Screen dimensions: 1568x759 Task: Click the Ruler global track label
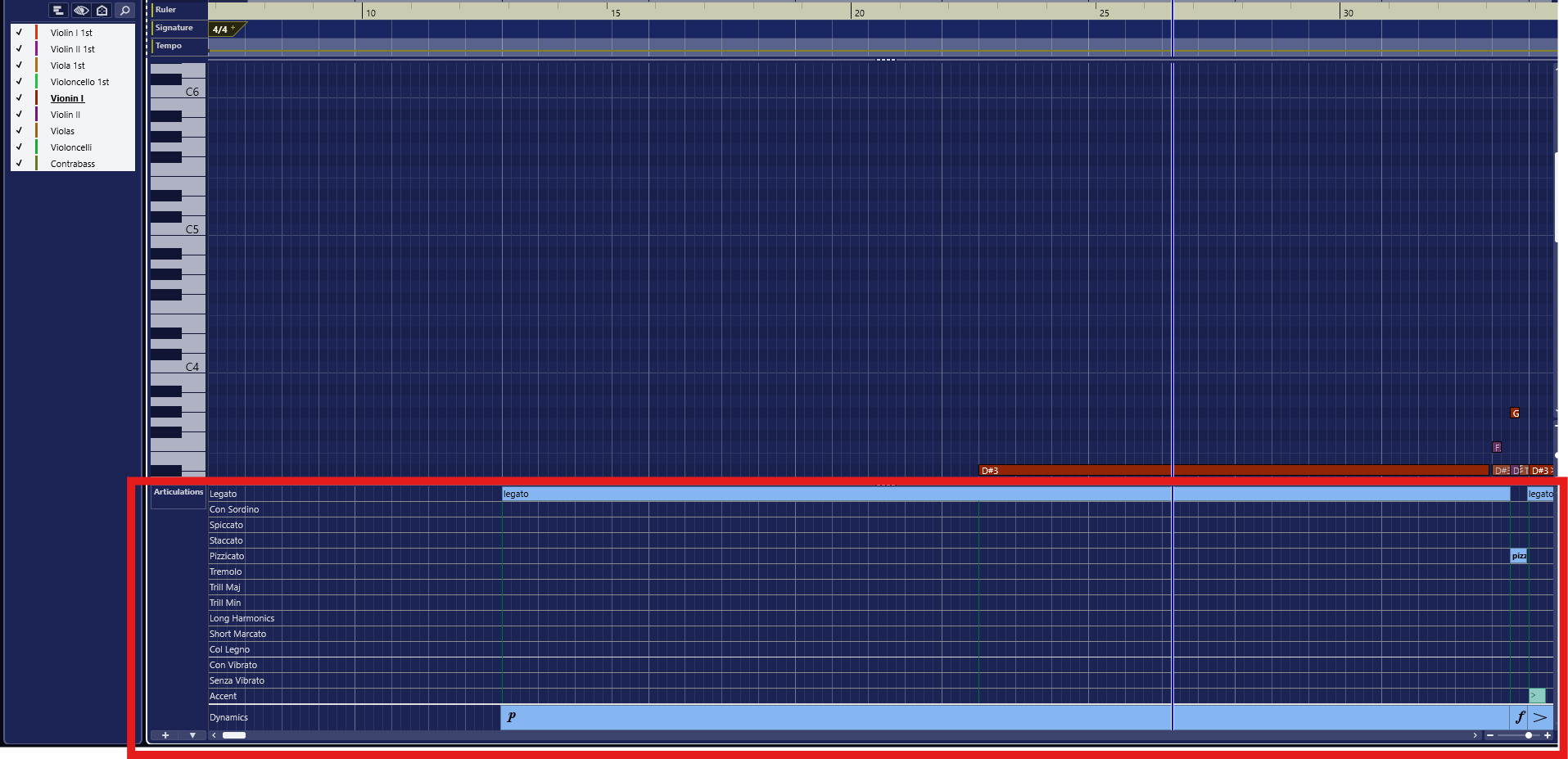tap(166, 10)
